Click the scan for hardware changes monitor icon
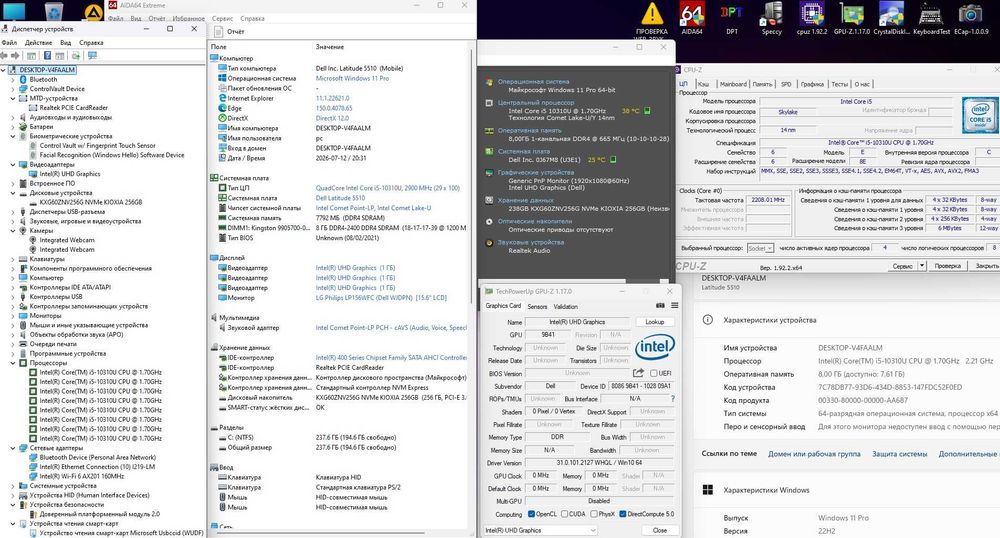Viewport: 1000px width, 538px height. pyautogui.click(x=92, y=56)
